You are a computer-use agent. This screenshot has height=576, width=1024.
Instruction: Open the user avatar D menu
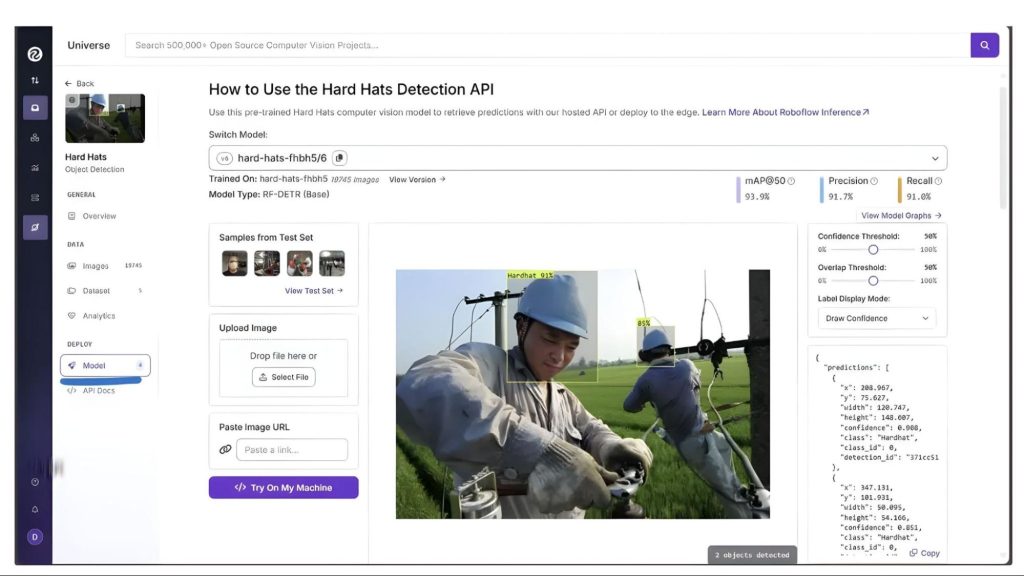click(35, 537)
